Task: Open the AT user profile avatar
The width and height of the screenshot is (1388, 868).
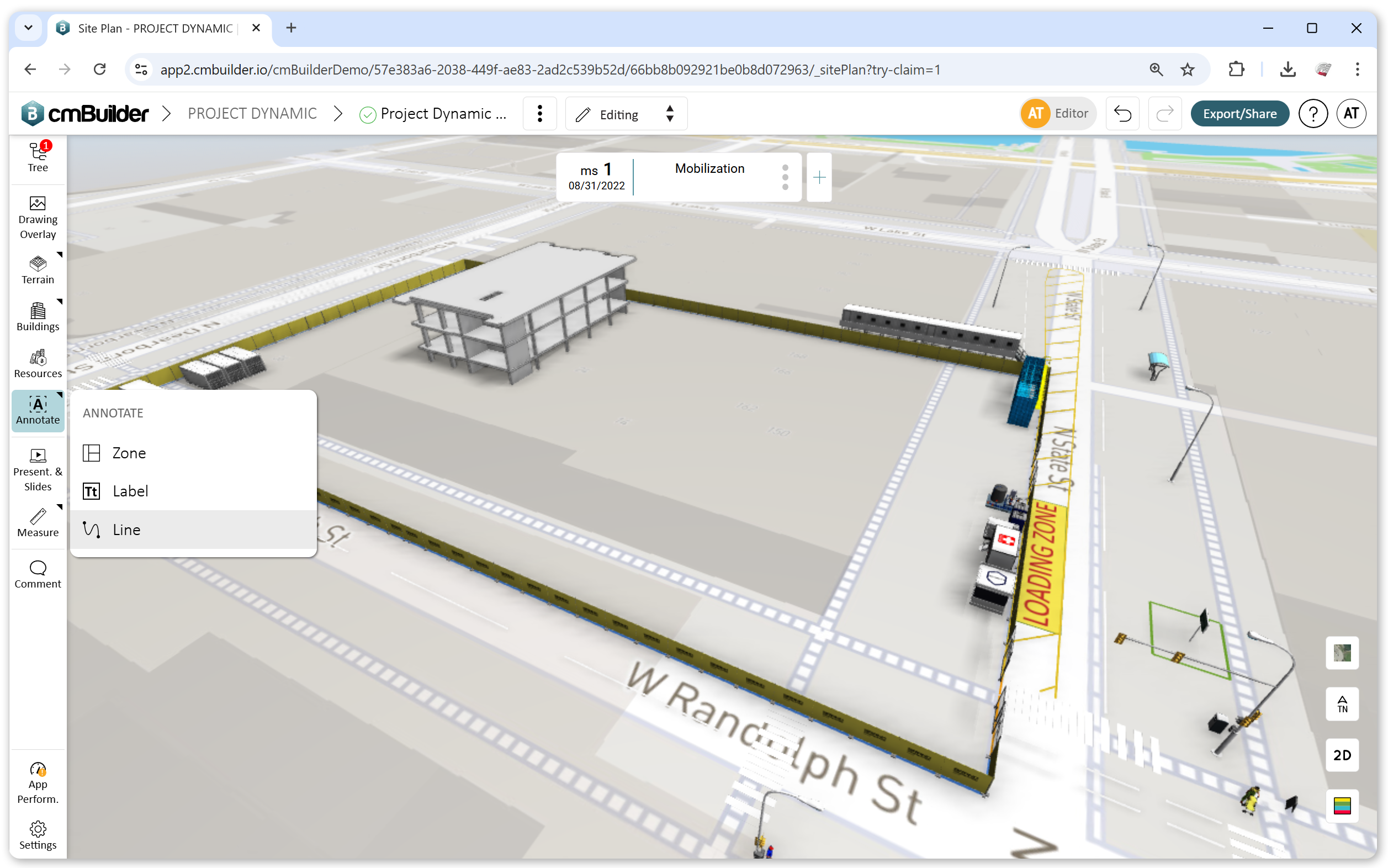Action: click(x=1350, y=114)
